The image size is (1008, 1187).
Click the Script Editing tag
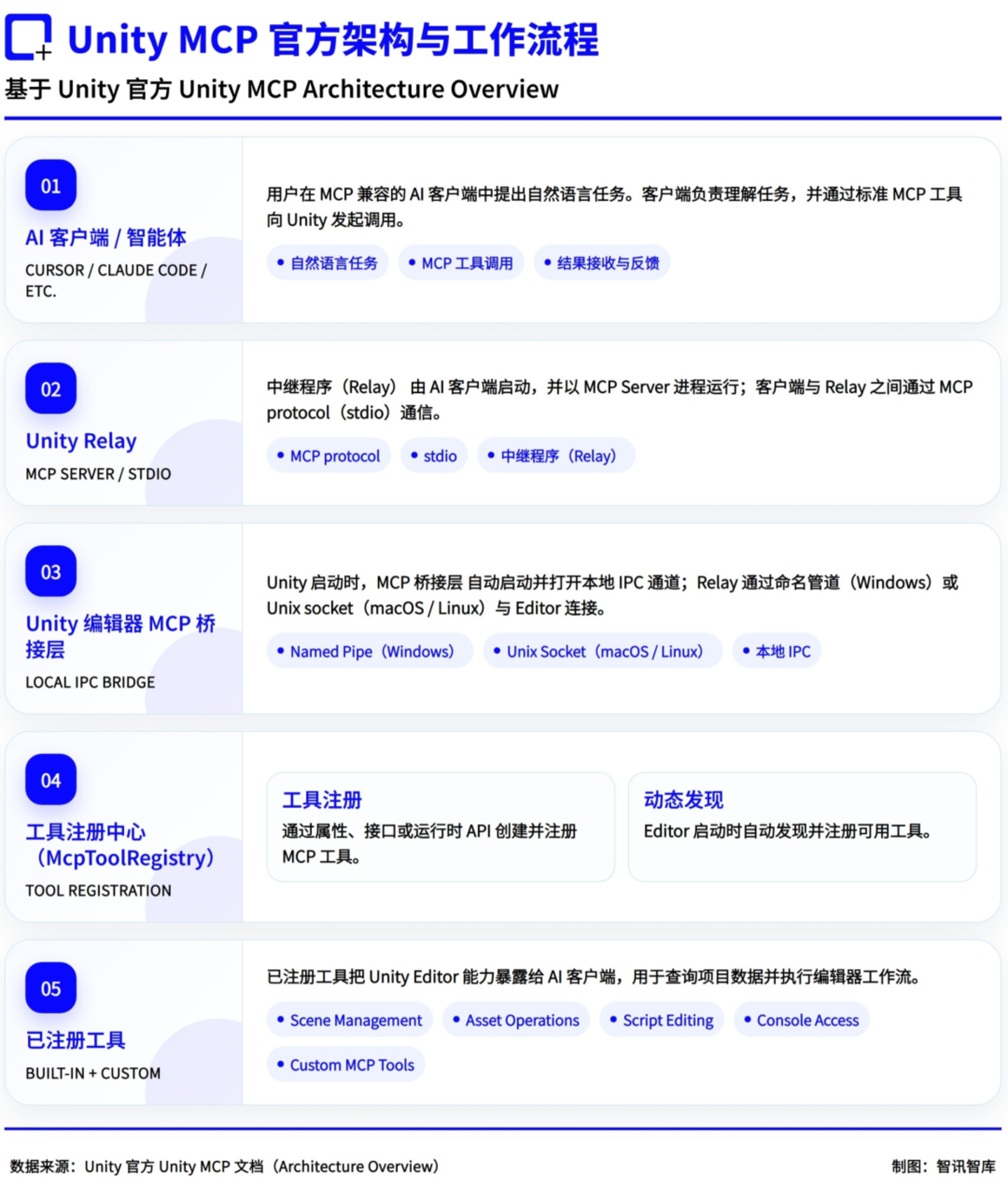[x=662, y=1020]
